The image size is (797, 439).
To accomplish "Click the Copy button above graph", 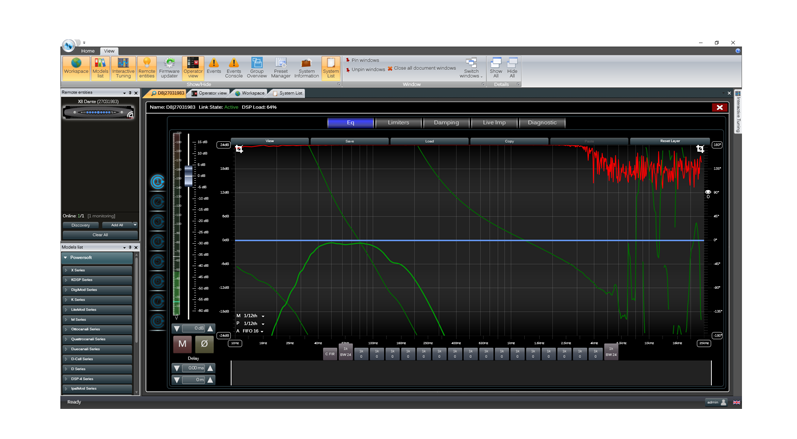I will point(509,141).
